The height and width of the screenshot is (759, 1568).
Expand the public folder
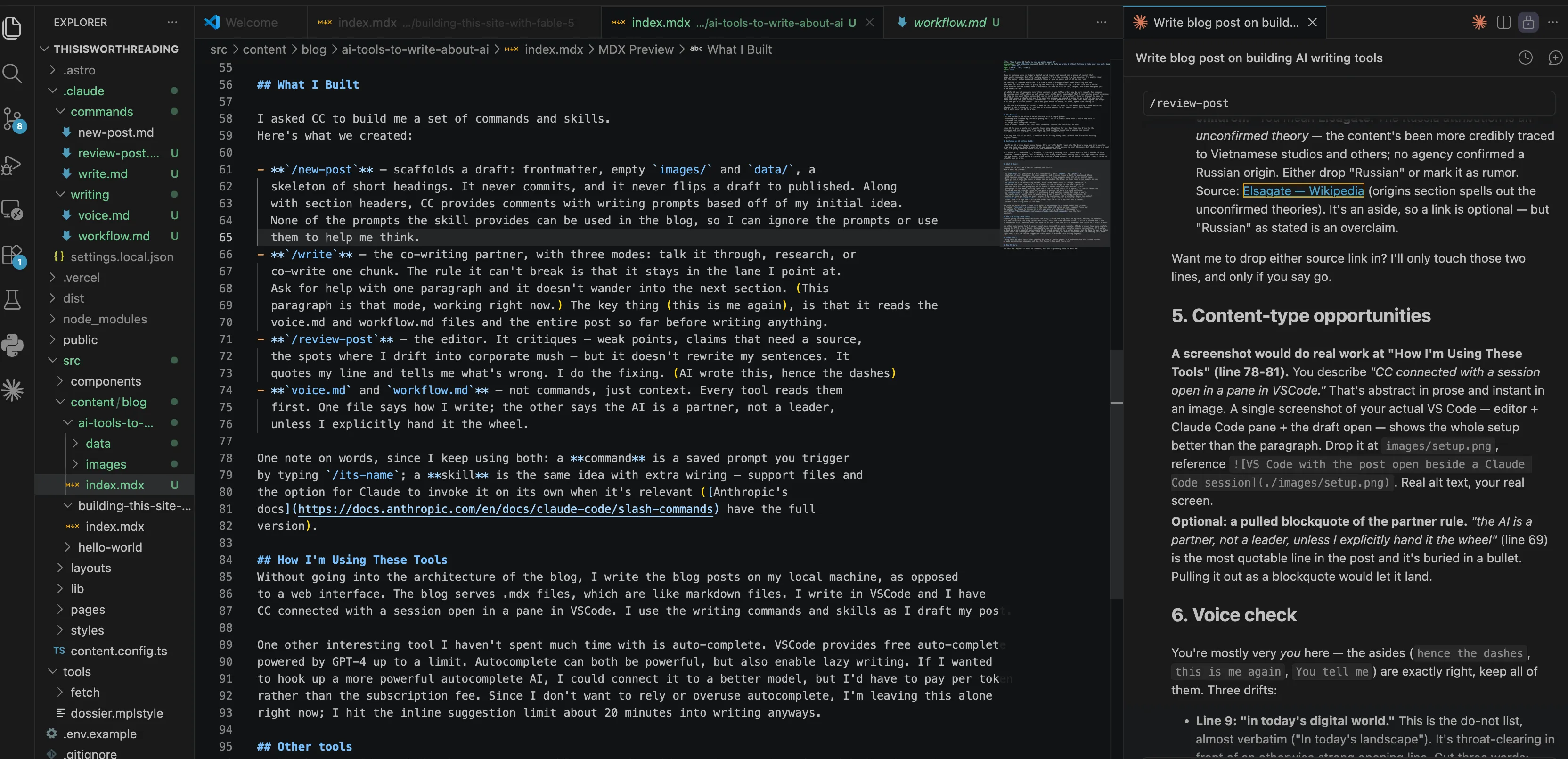tap(114, 339)
